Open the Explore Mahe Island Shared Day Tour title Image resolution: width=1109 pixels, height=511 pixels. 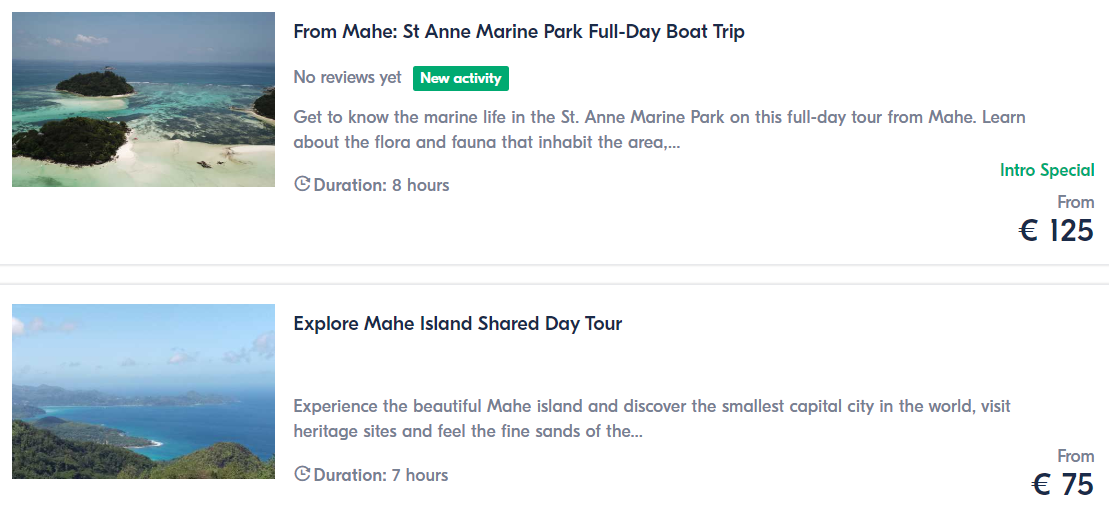point(457,323)
